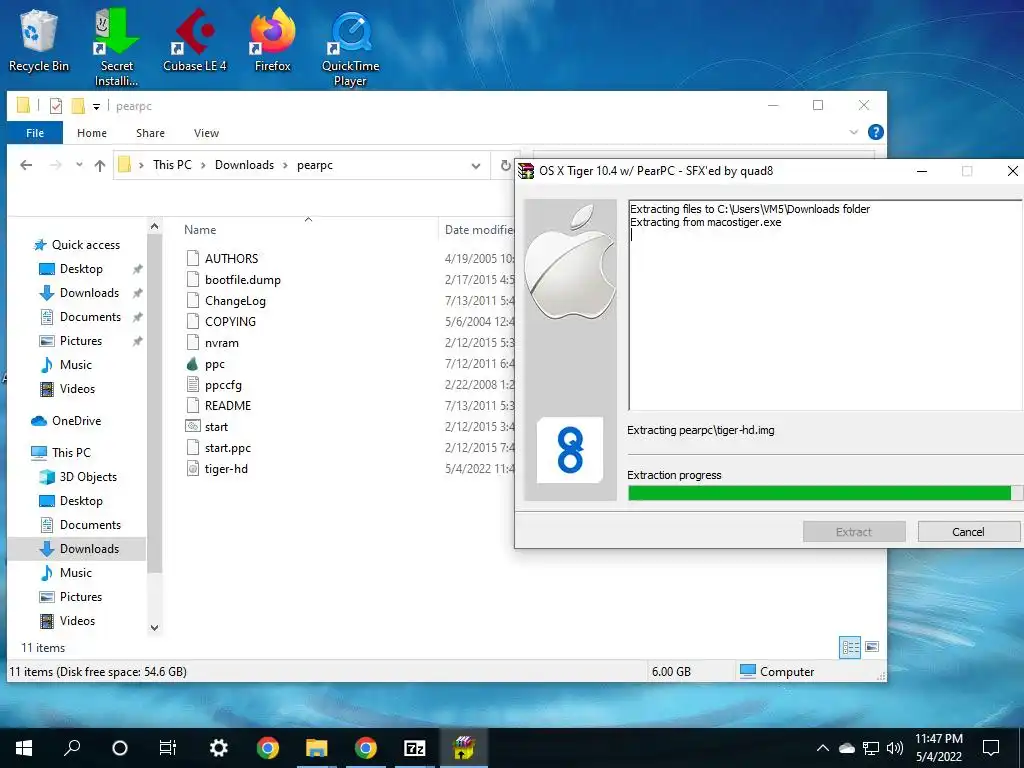
Task: Click the Properties checkmark icon in Explorer title bar
Action: click(56, 106)
